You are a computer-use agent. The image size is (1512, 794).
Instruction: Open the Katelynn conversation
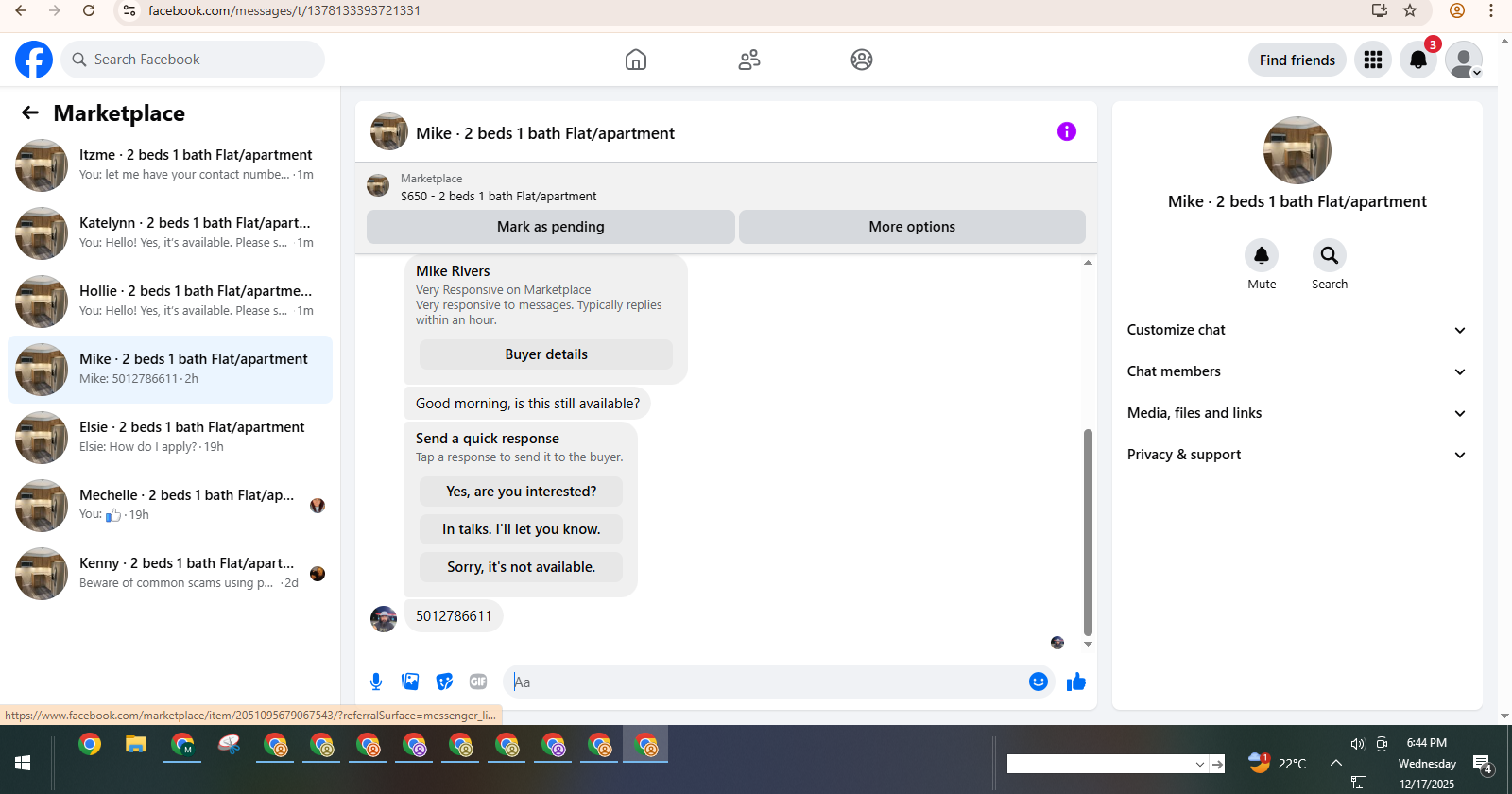point(170,233)
